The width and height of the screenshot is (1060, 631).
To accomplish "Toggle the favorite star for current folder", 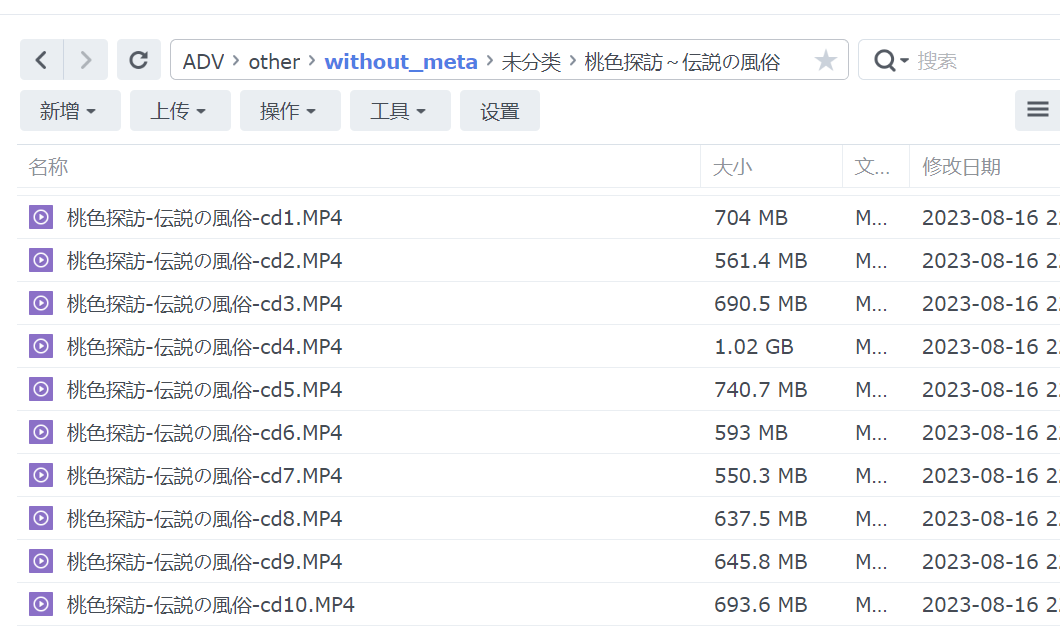I will [x=826, y=60].
